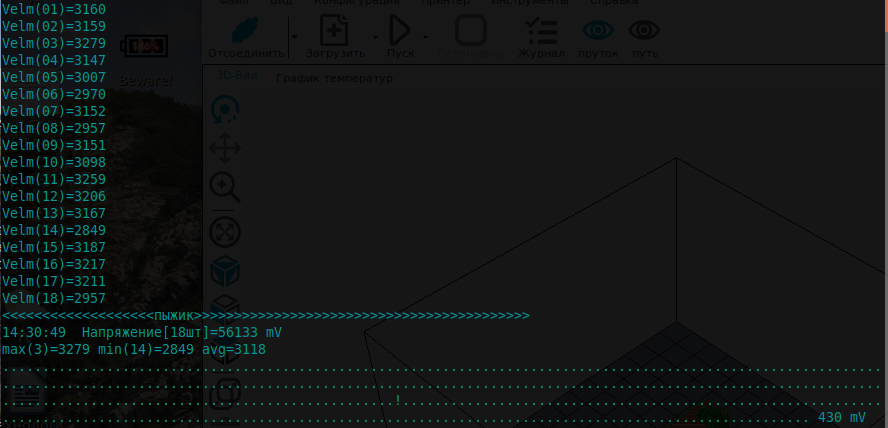Select the zoom magnifier tool
888x428 pixels.
(225, 188)
